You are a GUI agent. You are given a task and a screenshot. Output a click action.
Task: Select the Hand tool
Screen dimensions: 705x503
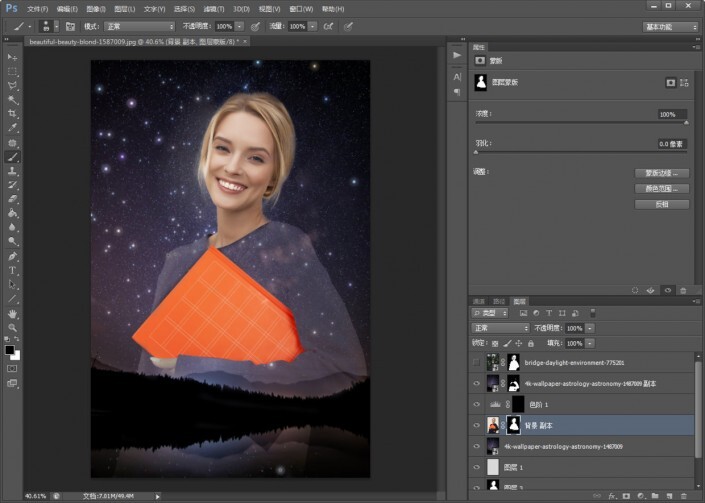click(13, 313)
